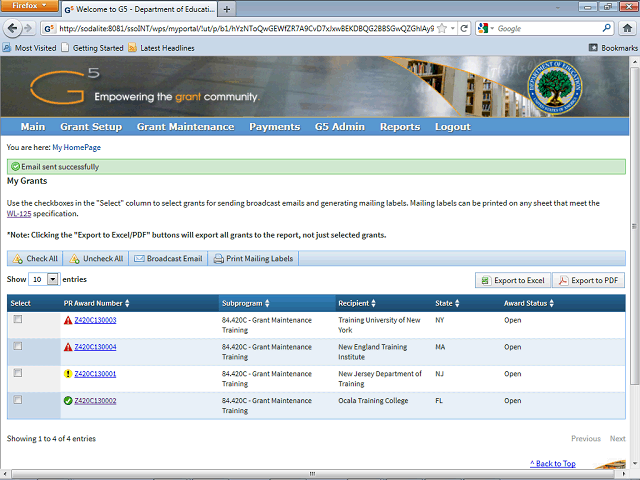
Task: Click the browser forward arrow
Action: 28,28
